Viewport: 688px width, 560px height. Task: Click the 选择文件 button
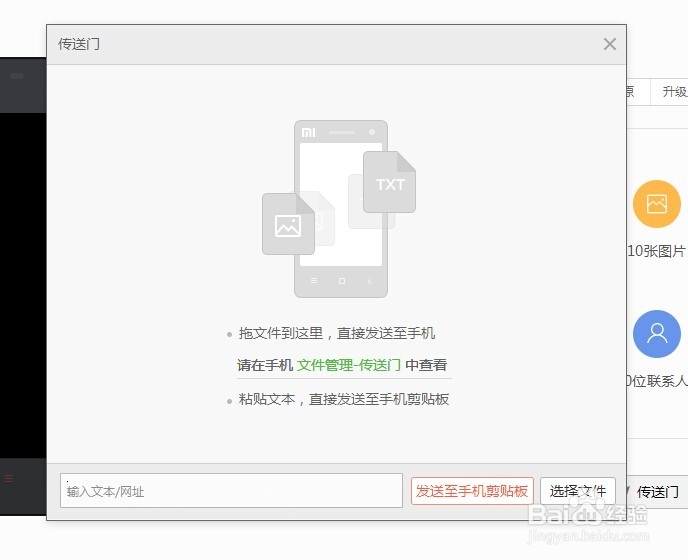point(578,491)
